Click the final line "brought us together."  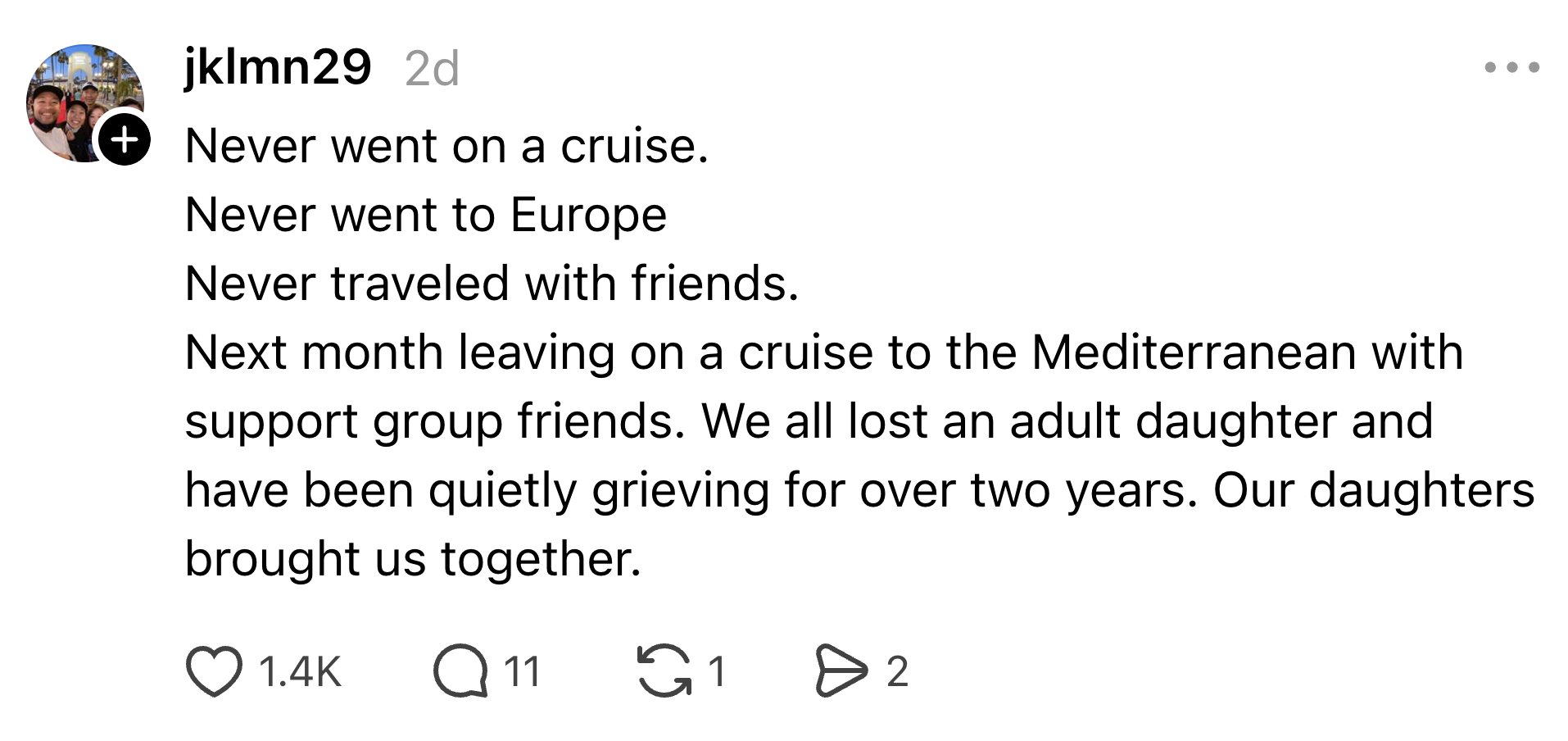413,560
